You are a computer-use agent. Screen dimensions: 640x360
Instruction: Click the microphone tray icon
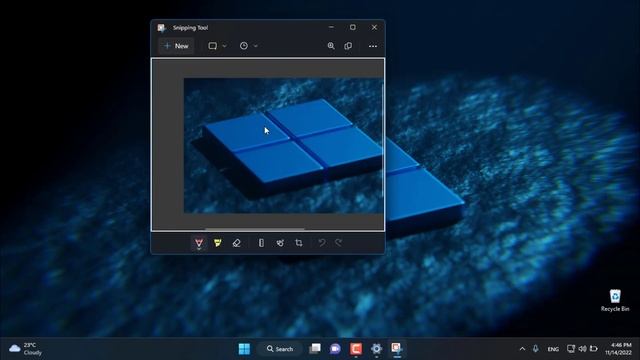[536, 349]
